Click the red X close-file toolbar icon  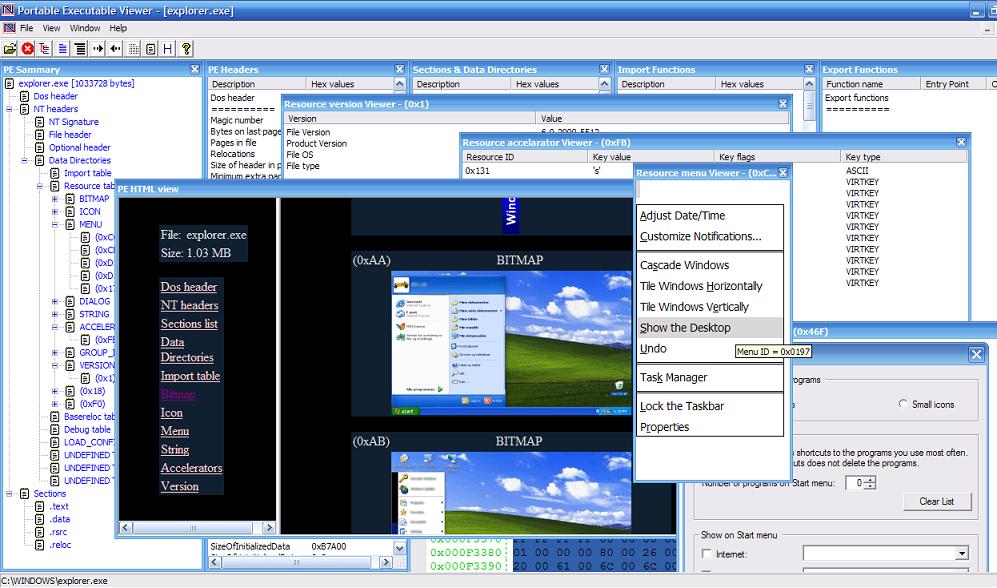coord(26,47)
